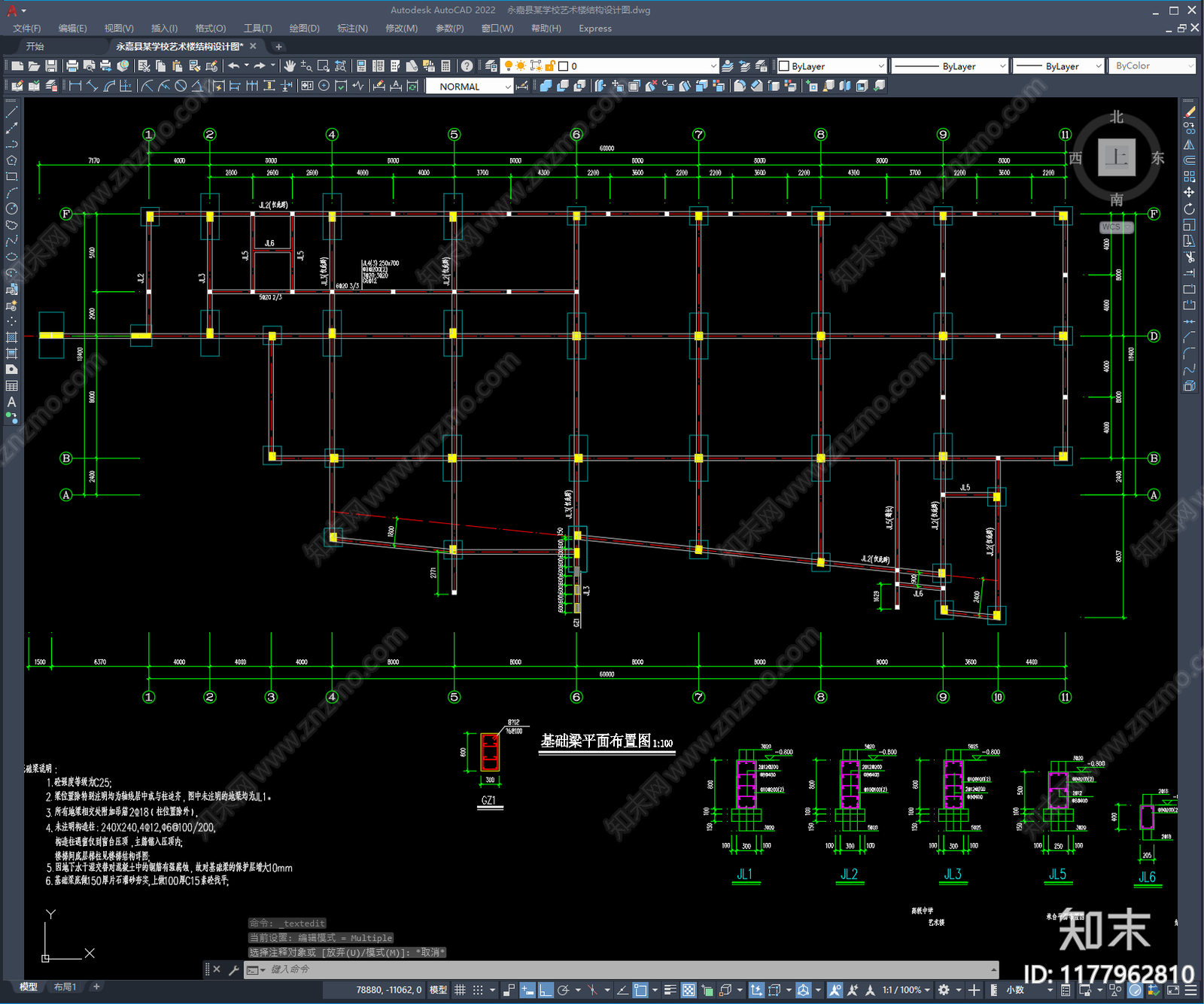Select the Erase tool in right toolbar
The height and width of the screenshot is (1004, 1204).
click(x=1189, y=111)
